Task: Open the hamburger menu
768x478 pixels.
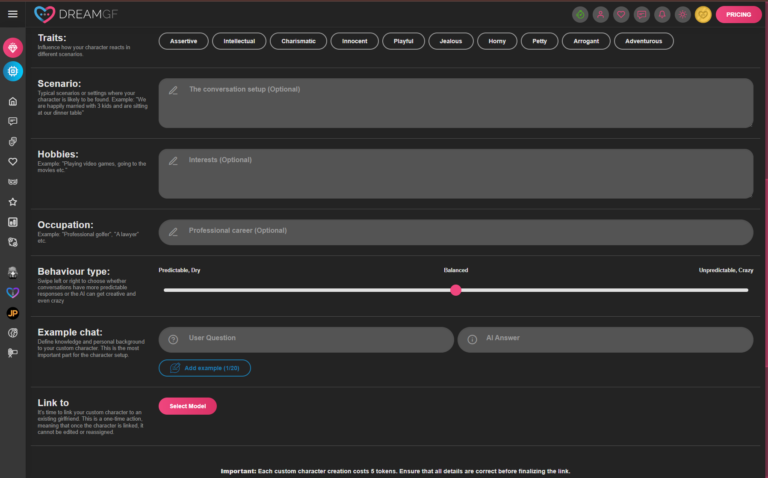Action: tap(12, 14)
